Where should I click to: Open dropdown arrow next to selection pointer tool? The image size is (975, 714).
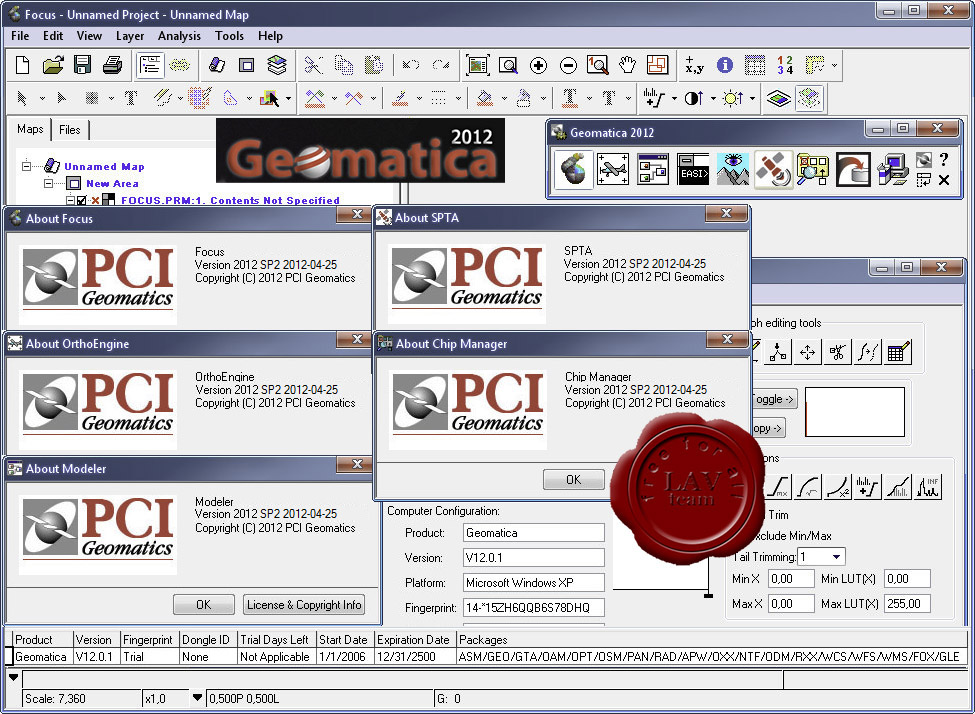[x=42, y=98]
